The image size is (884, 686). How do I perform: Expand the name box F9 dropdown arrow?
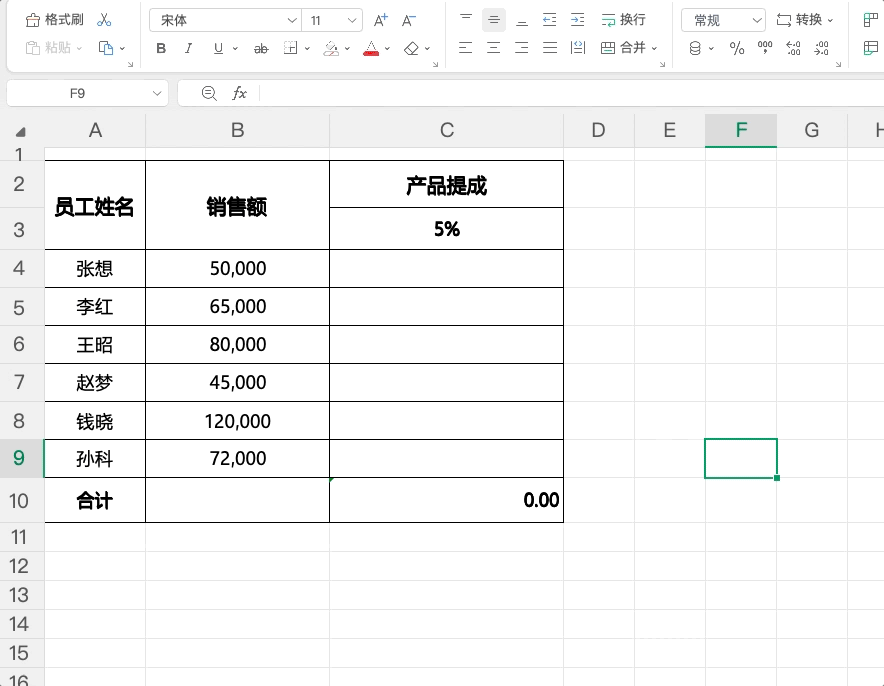(x=157, y=93)
